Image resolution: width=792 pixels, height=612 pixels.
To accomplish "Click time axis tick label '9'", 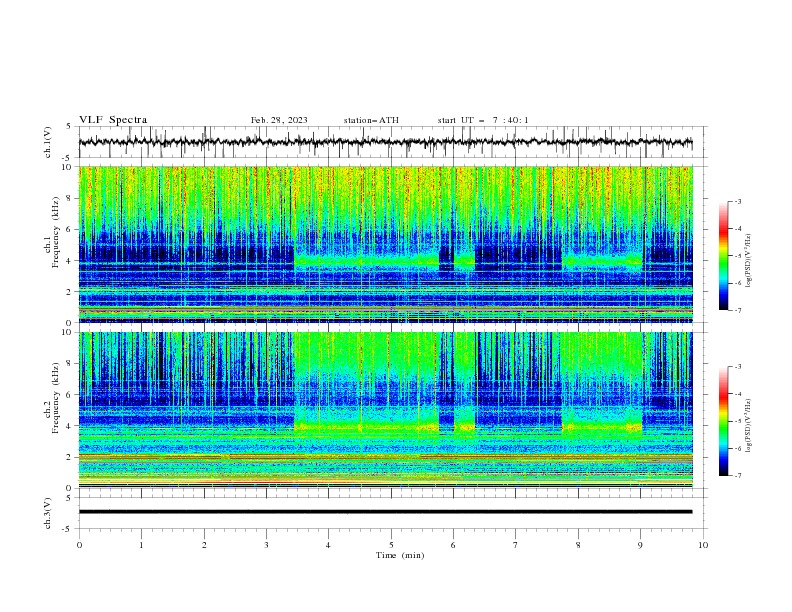I will click(640, 545).
